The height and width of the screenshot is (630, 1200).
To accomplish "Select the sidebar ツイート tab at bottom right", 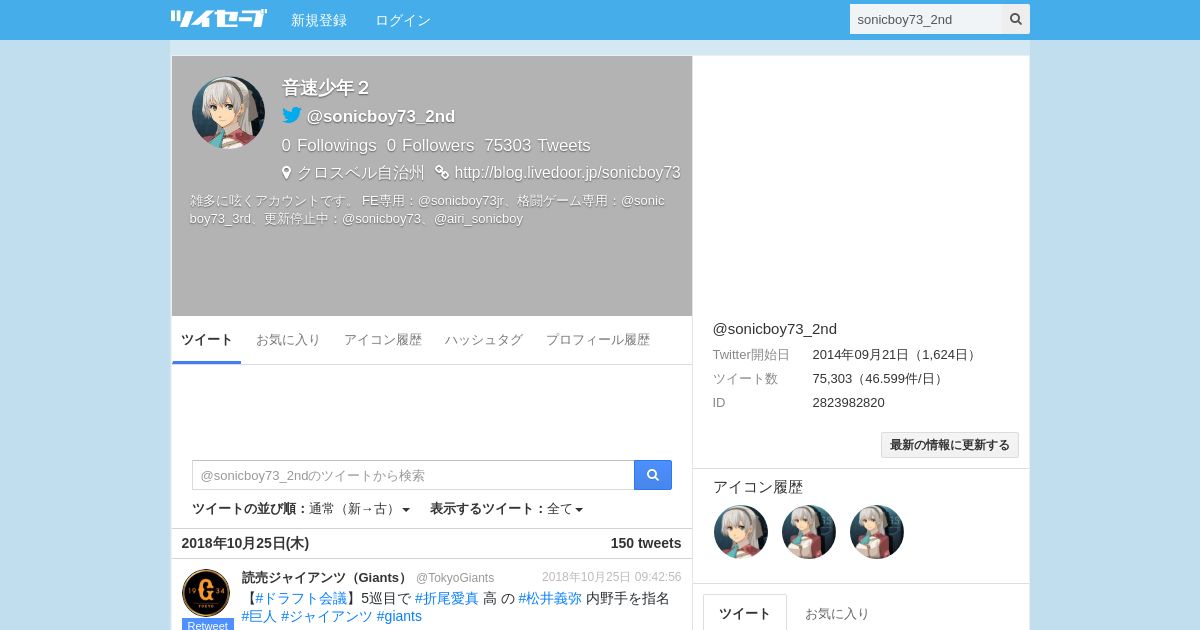I will [x=745, y=613].
